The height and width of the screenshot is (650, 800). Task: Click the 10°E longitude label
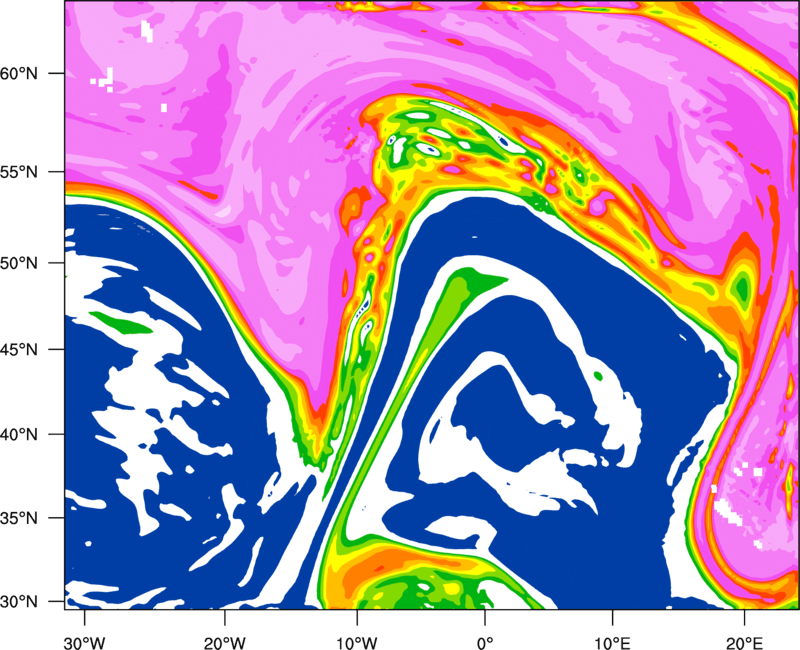click(x=612, y=642)
